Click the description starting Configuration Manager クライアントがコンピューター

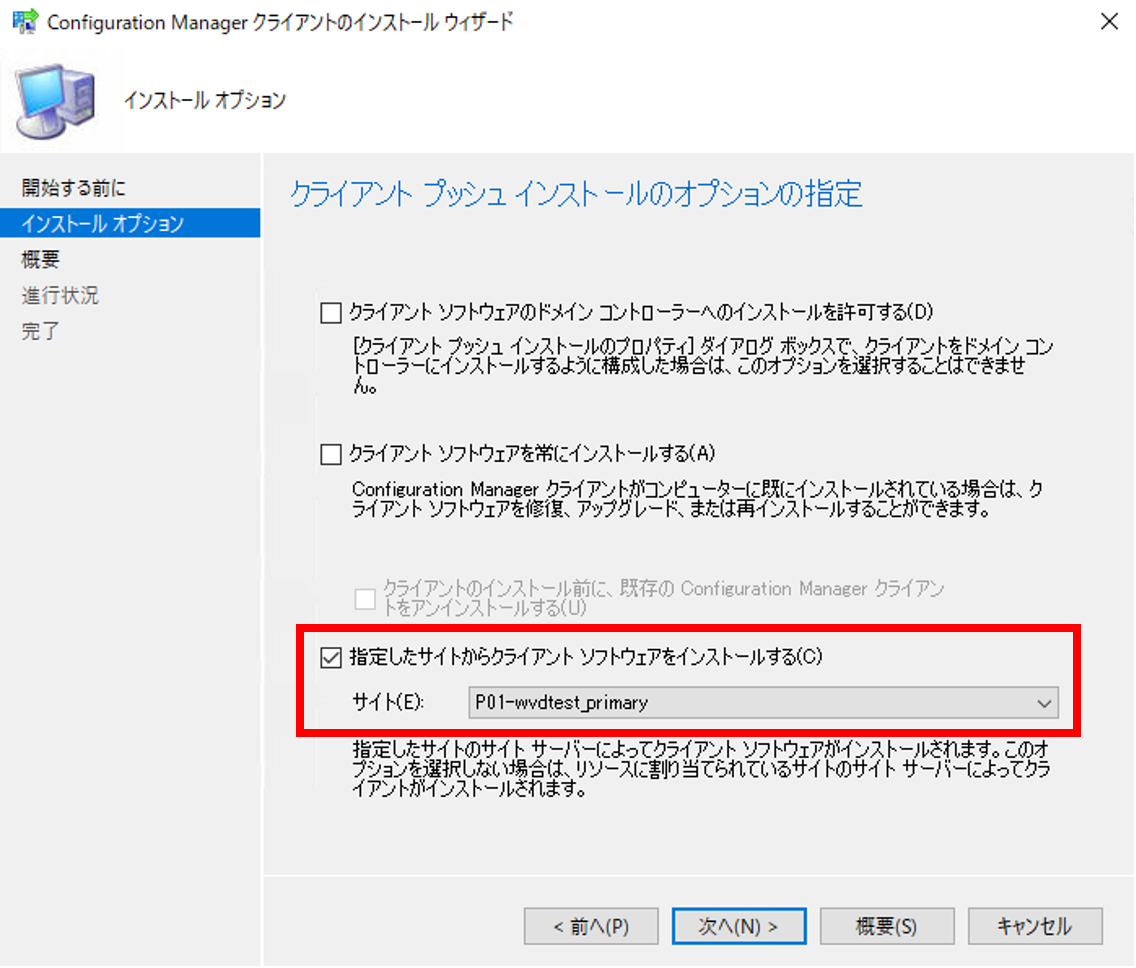click(x=697, y=499)
